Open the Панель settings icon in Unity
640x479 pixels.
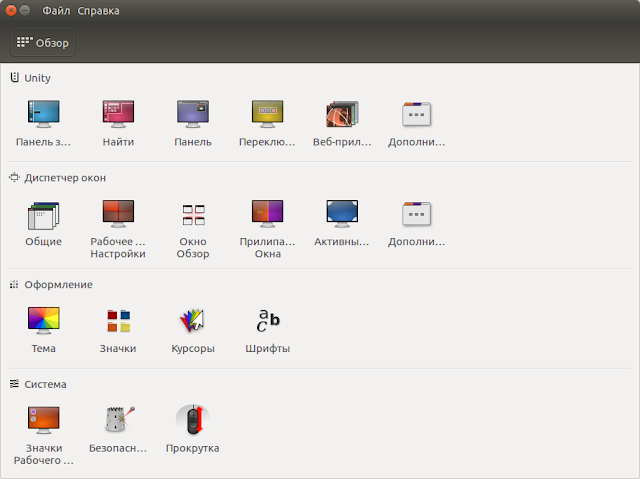click(193, 114)
